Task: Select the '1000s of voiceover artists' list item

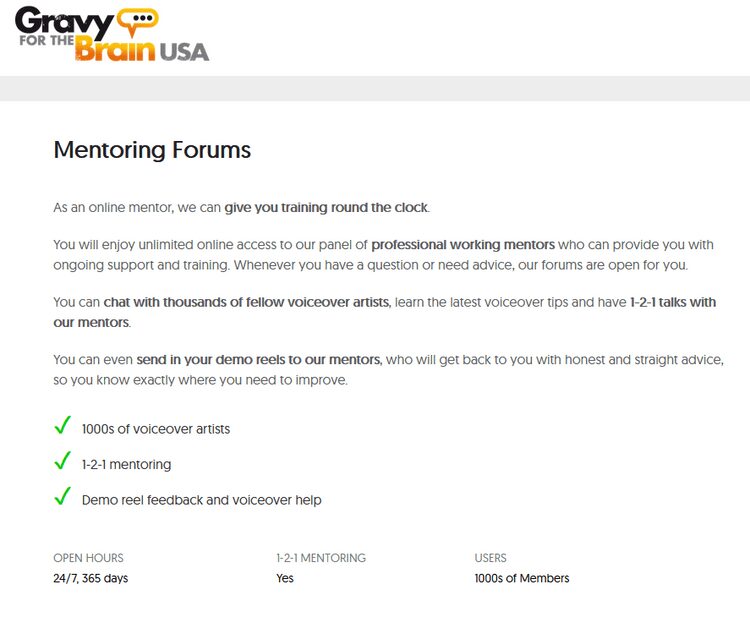Action: pyautogui.click(x=156, y=429)
